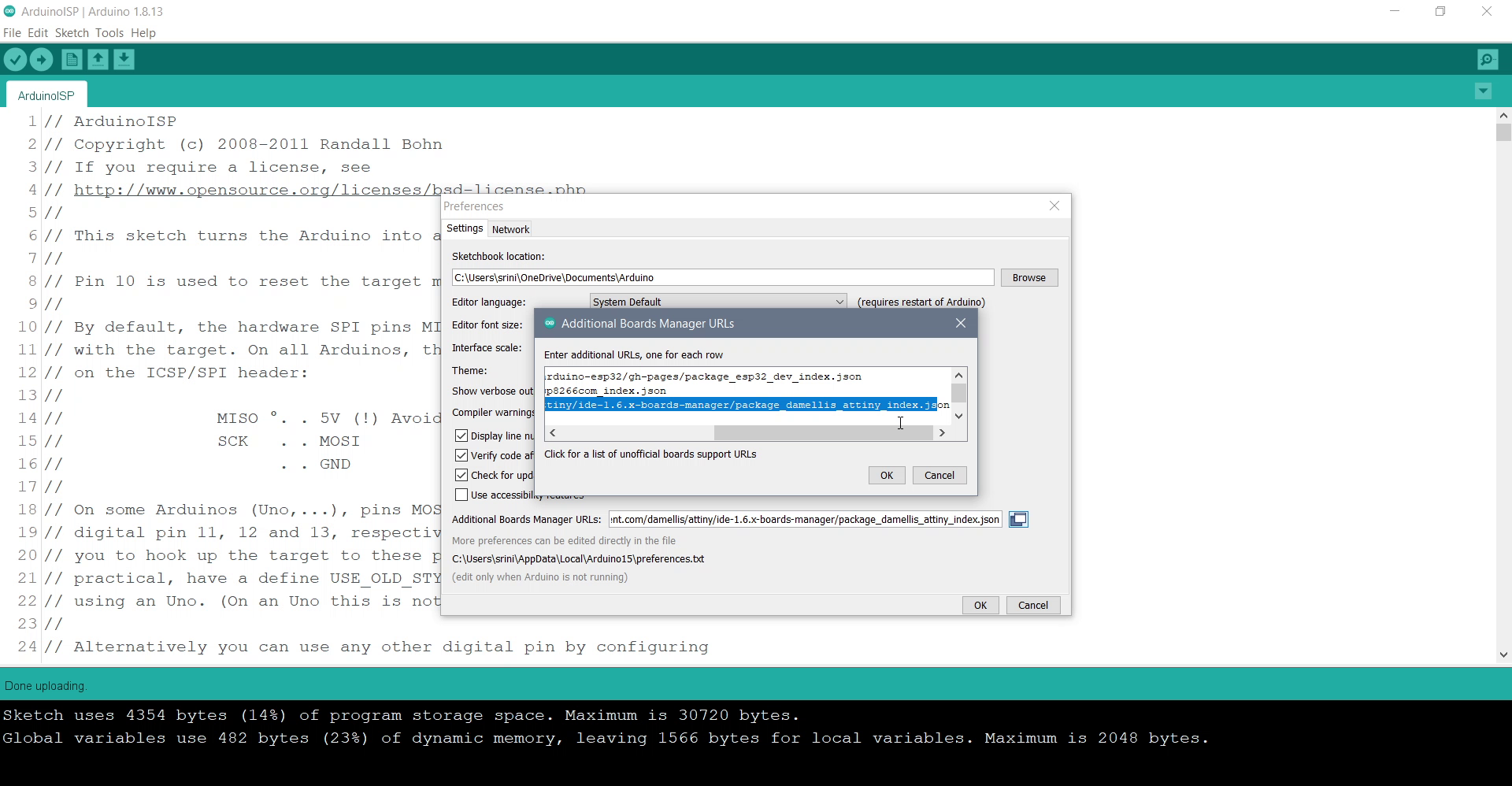
Task: Click the Upload sketch arrow icon
Action: click(x=41, y=60)
